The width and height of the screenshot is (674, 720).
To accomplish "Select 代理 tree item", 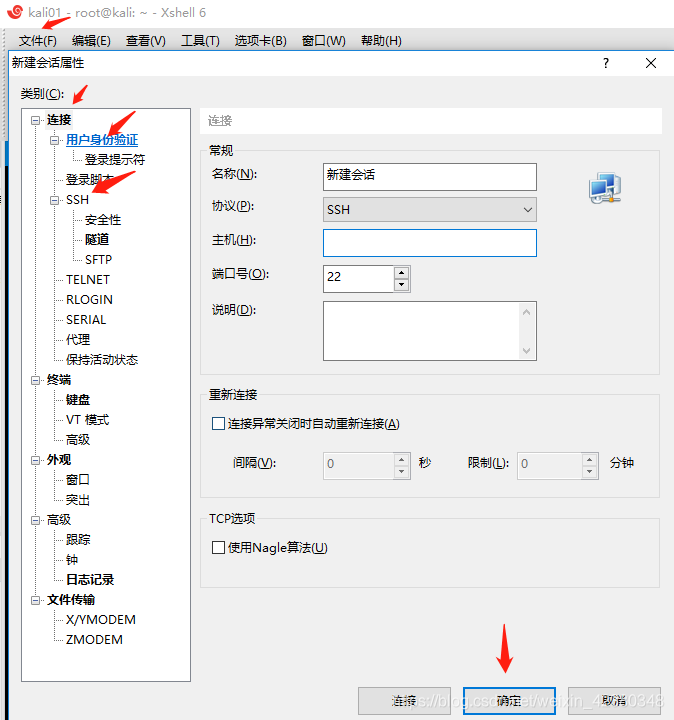I will pos(78,340).
